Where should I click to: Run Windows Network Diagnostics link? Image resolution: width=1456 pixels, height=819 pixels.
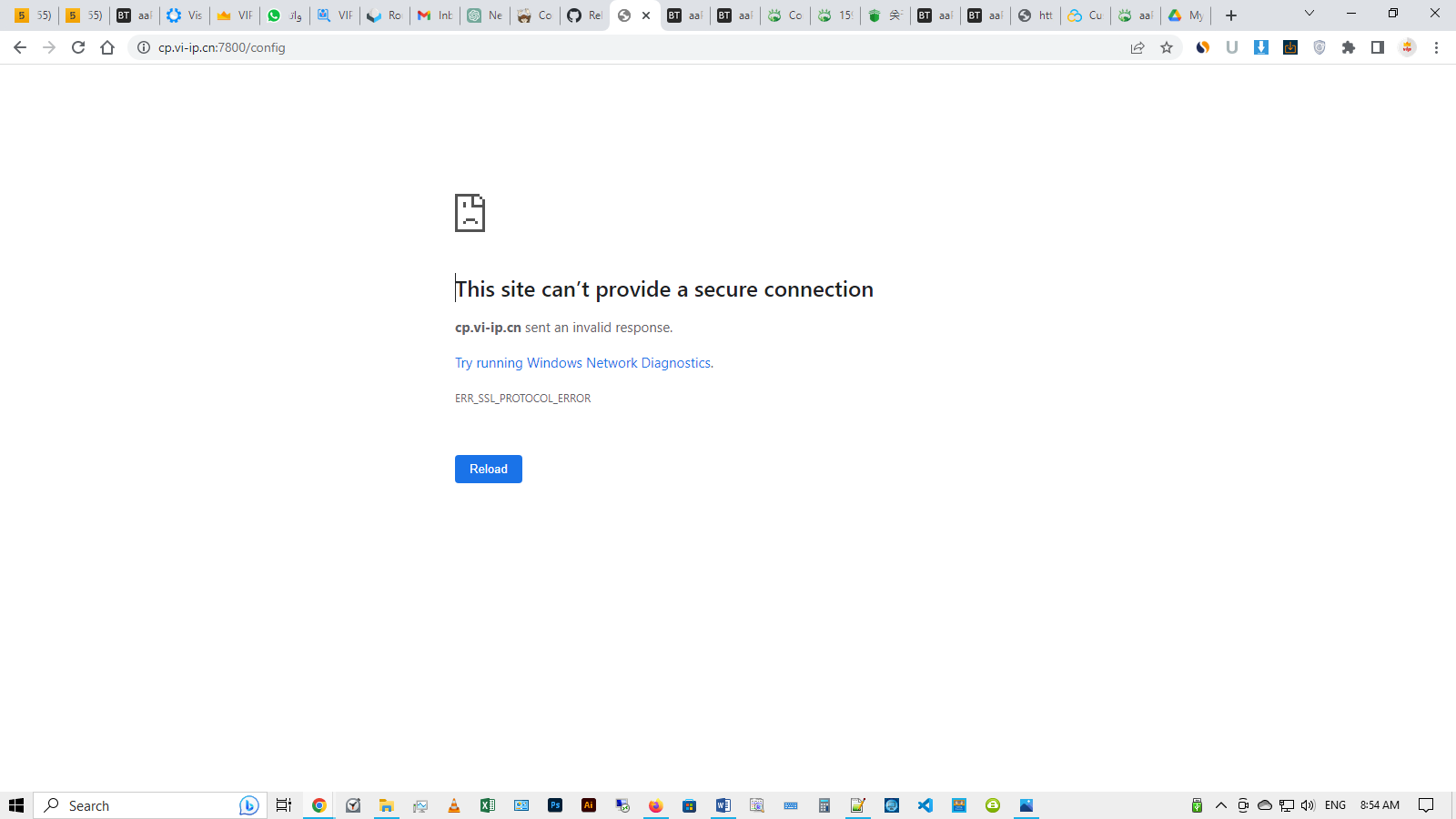[583, 363]
